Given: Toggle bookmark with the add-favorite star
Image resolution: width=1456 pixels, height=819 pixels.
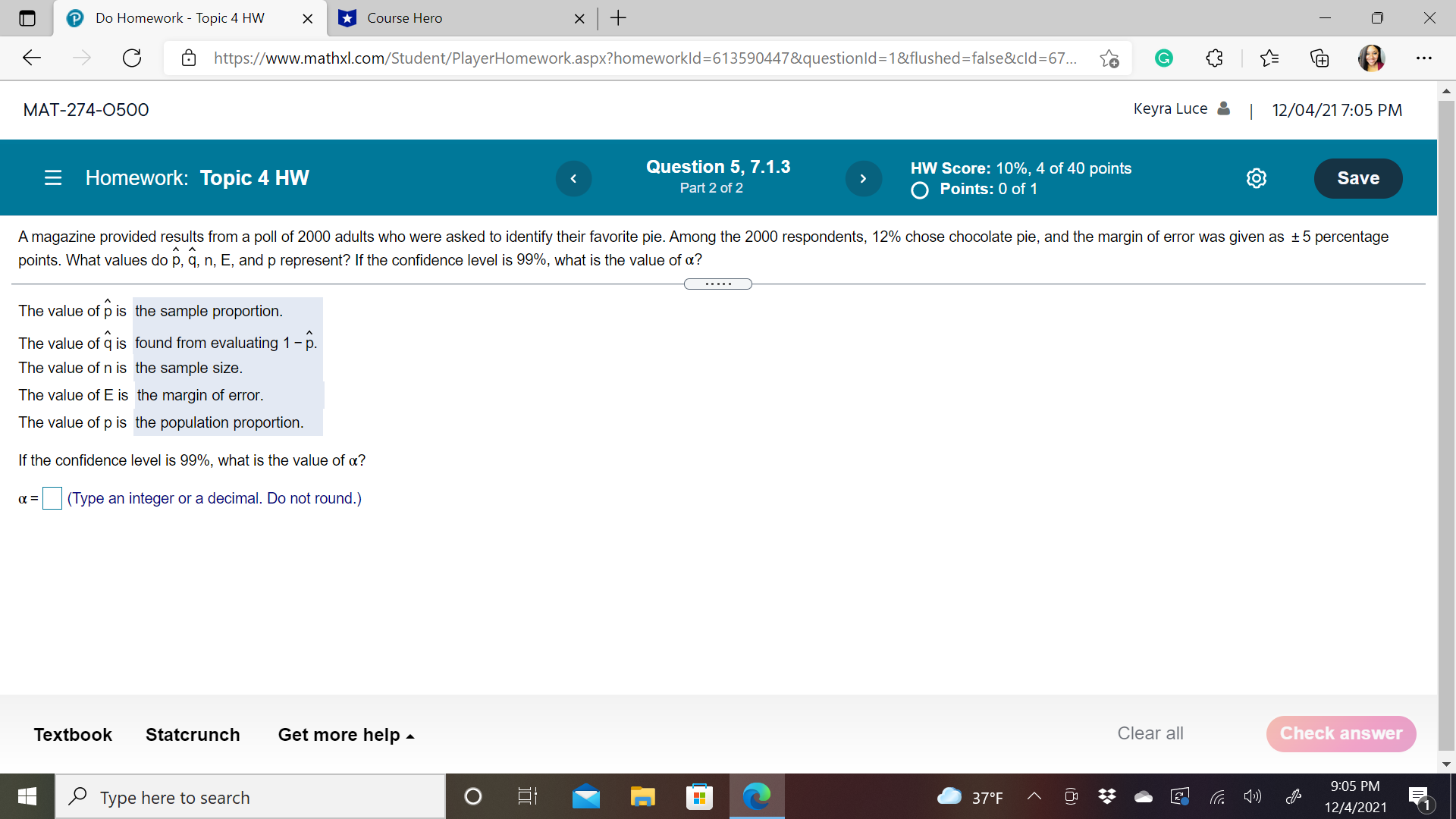Looking at the screenshot, I should tap(1109, 58).
